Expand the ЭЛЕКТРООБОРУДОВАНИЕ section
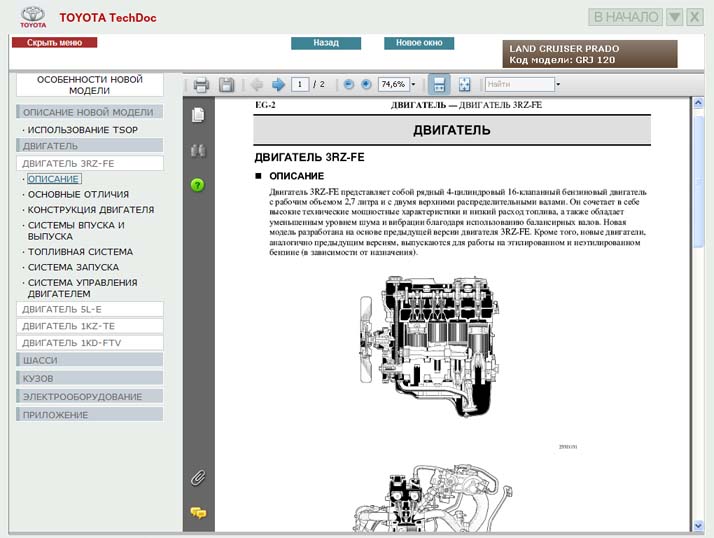This screenshot has height=538, width=714. pos(89,396)
